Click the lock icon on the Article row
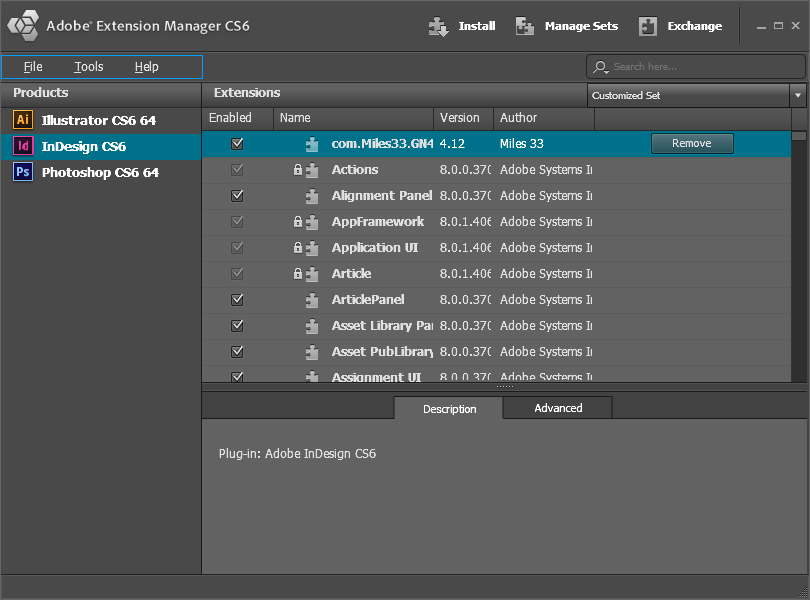This screenshot has height=600, width=810. tap(298, 273)
